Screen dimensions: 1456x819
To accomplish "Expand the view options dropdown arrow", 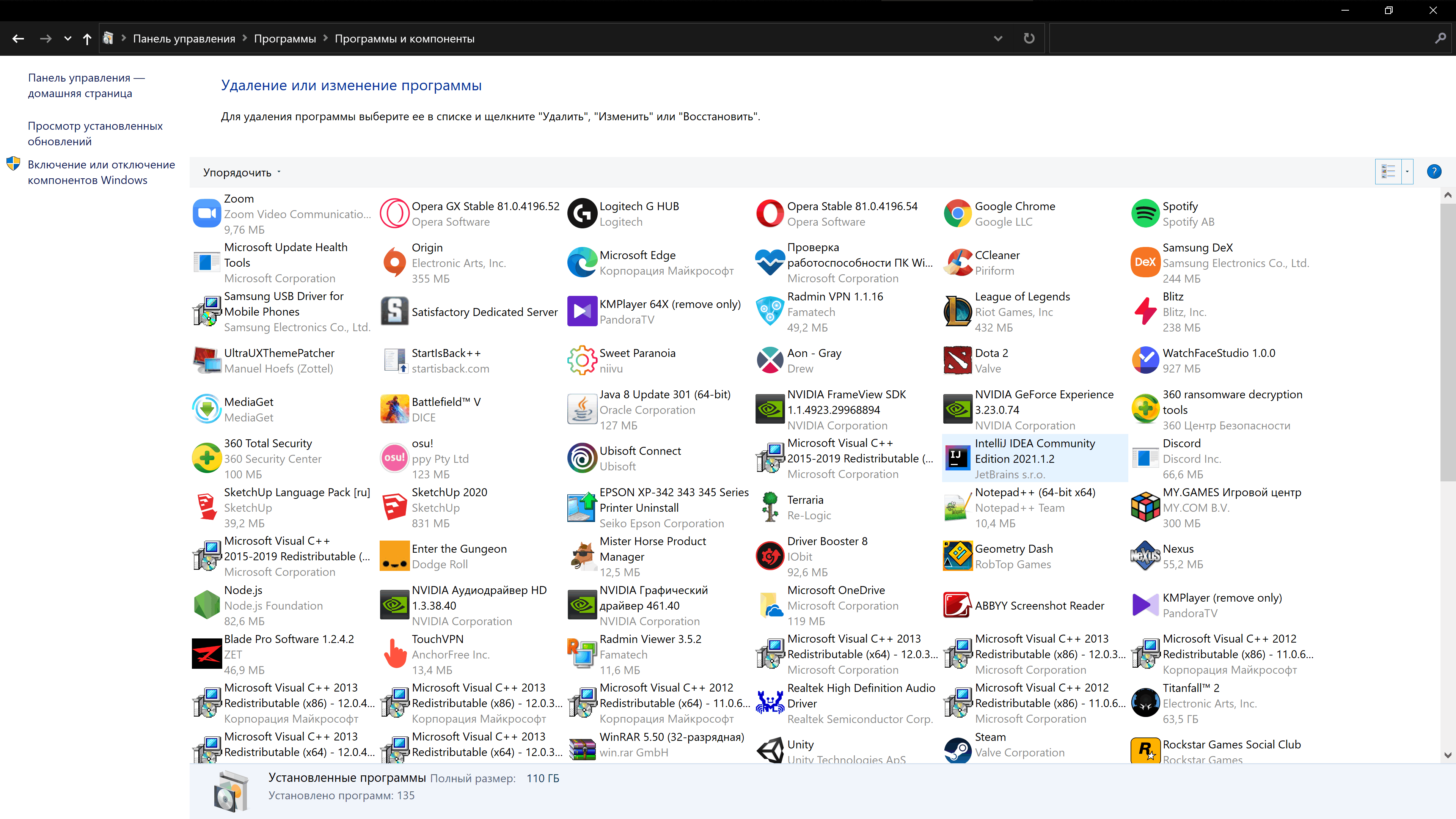I will point(1407,172).
